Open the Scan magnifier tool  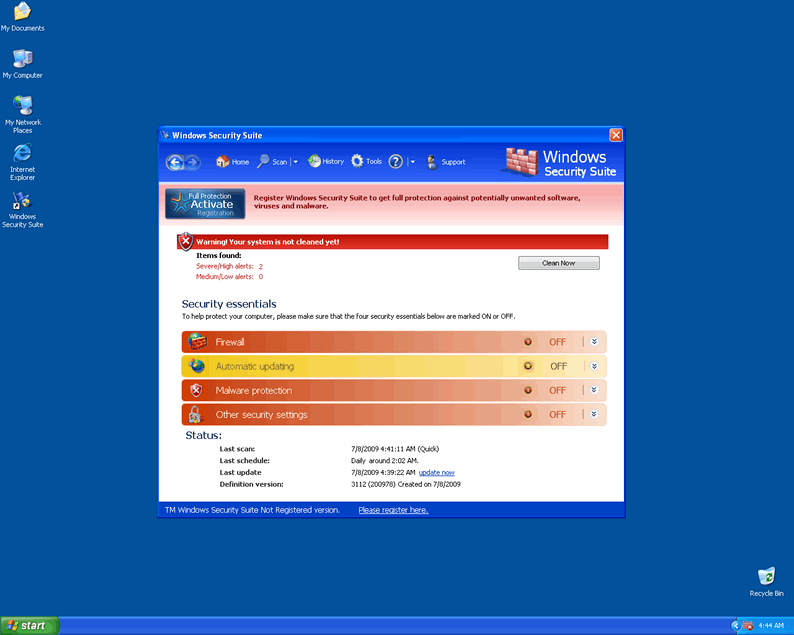pos(264,162)
